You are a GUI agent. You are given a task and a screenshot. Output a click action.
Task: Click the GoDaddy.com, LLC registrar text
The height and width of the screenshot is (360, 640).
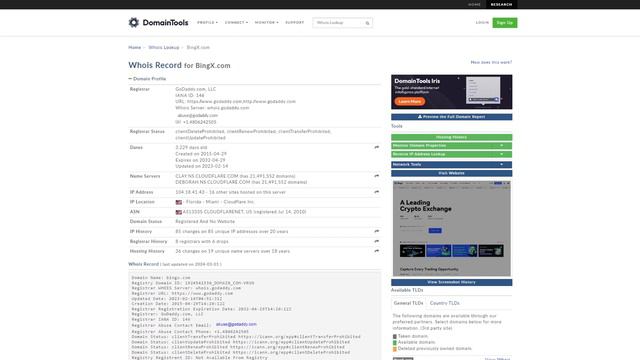[x=196, y=89]
